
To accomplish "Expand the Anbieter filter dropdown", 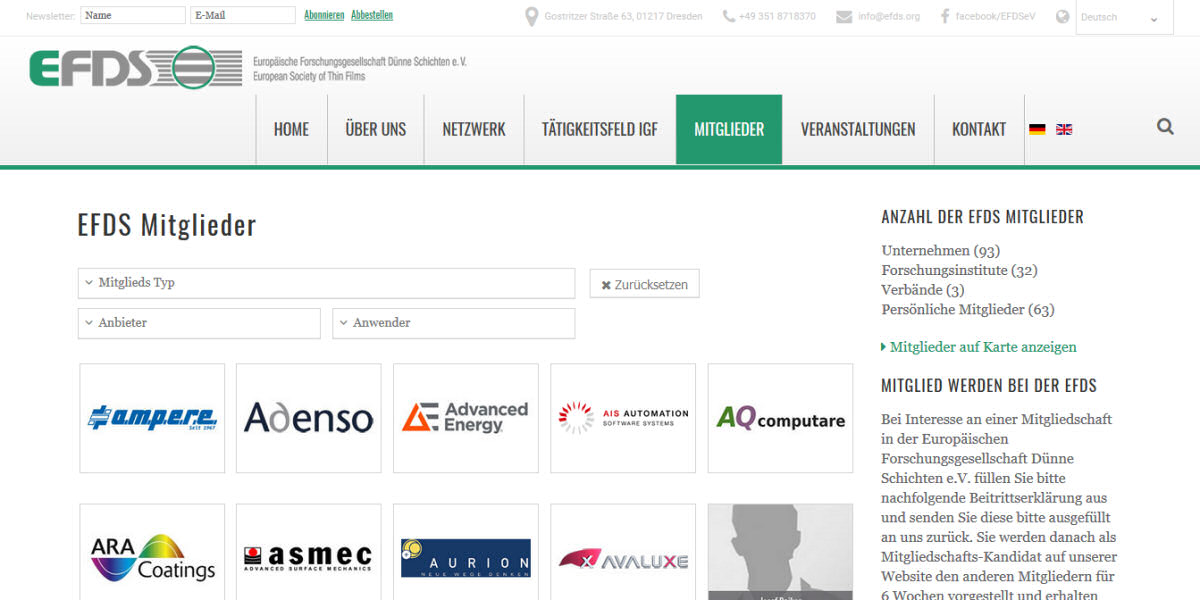I will pos(199,323).
